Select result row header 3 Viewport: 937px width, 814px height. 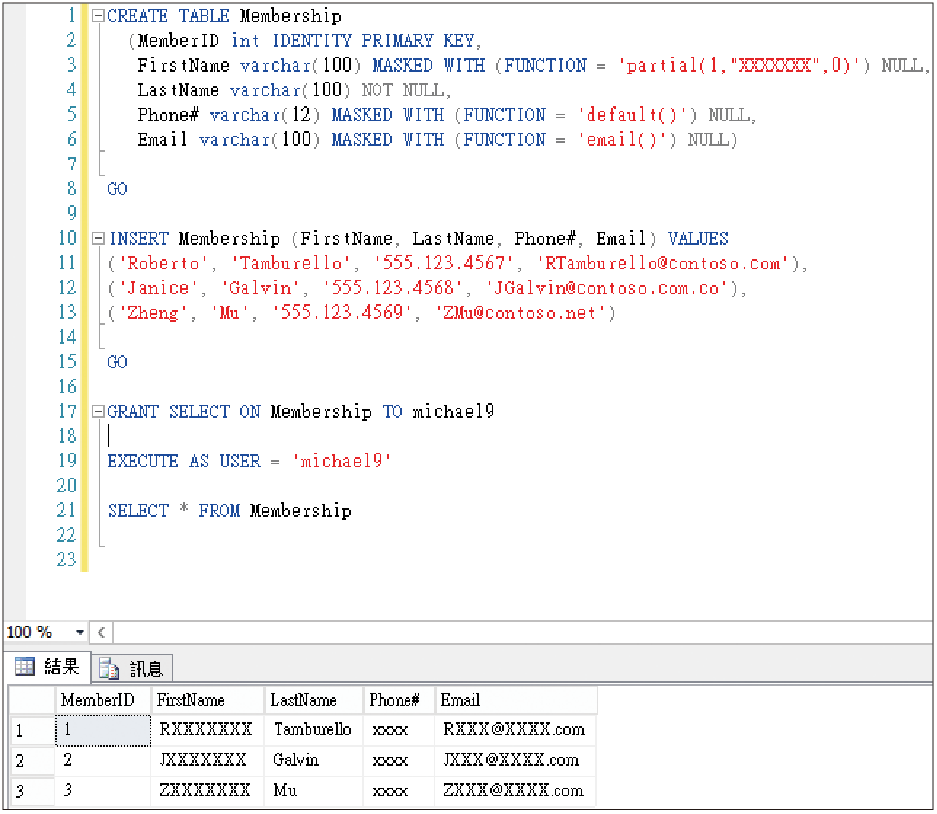[32, 791]
